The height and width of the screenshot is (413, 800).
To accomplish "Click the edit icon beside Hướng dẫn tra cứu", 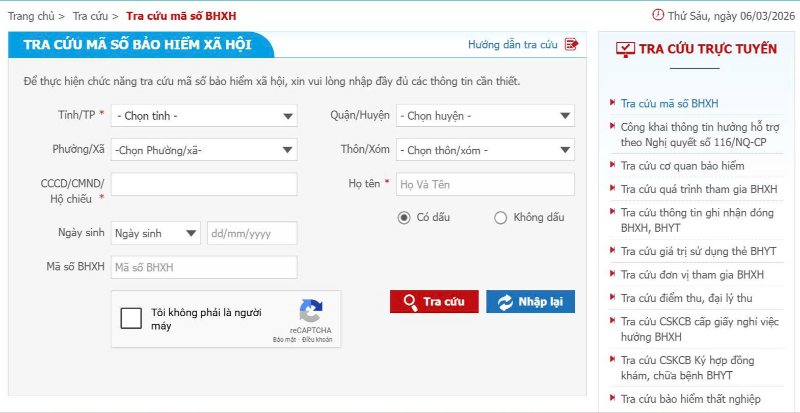I will [x=571, y=44].
